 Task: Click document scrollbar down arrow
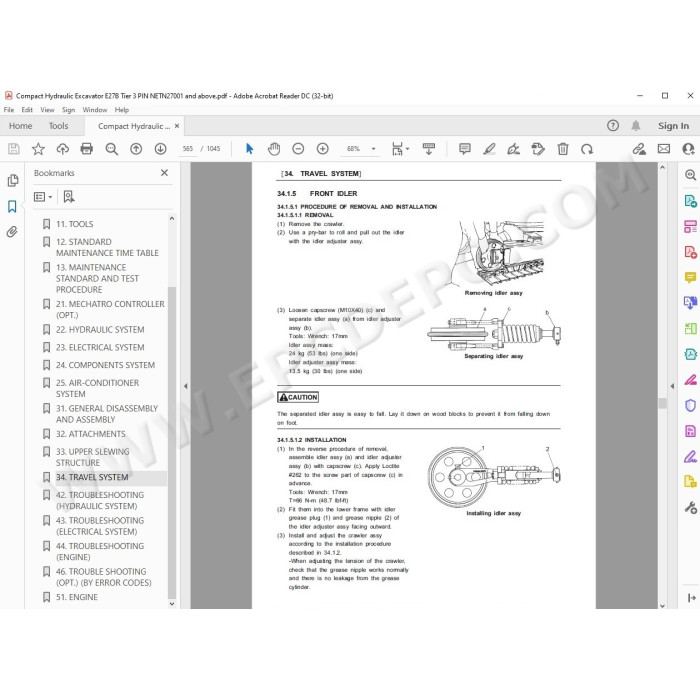662,605
